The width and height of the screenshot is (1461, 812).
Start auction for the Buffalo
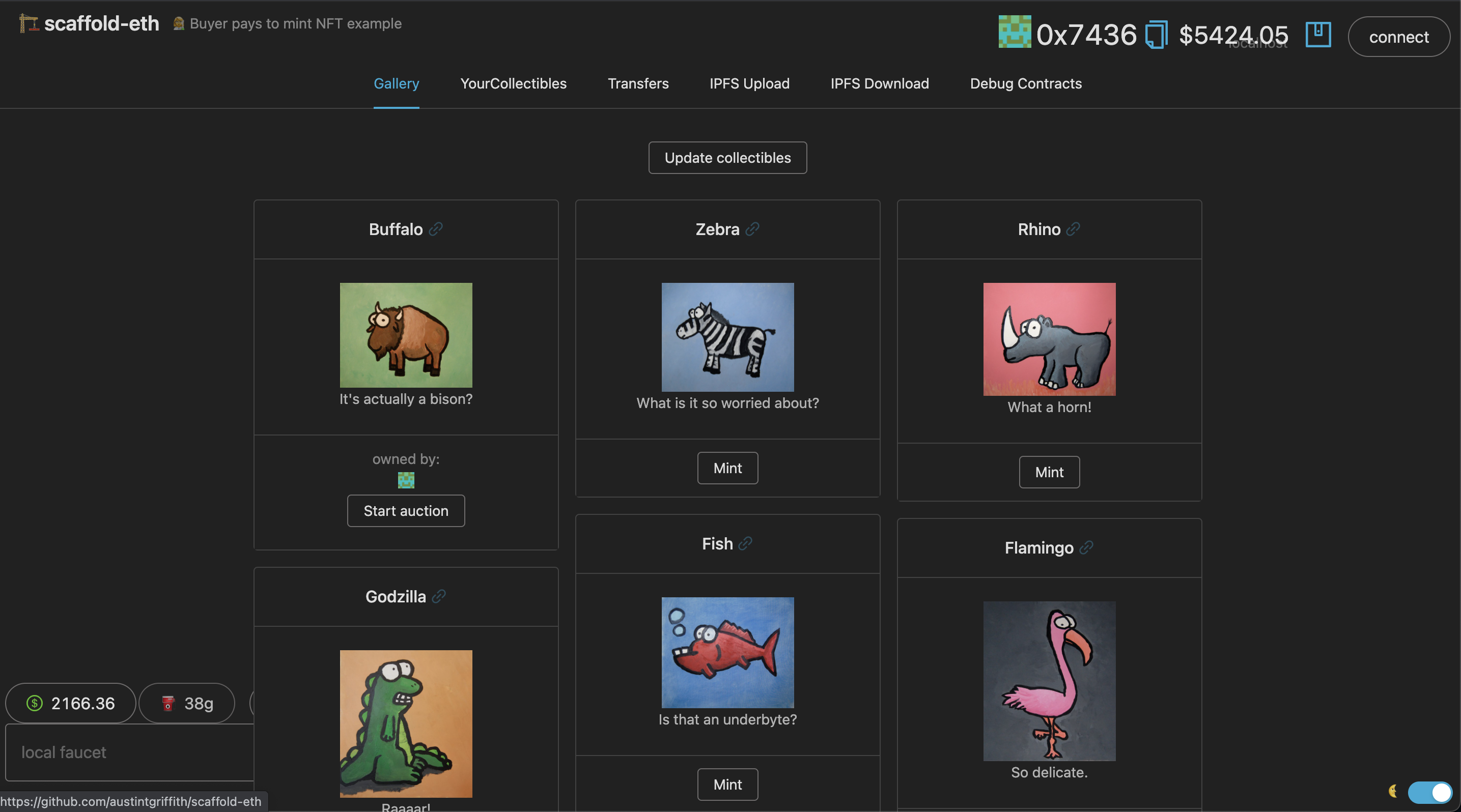click(x=406, y=510)
